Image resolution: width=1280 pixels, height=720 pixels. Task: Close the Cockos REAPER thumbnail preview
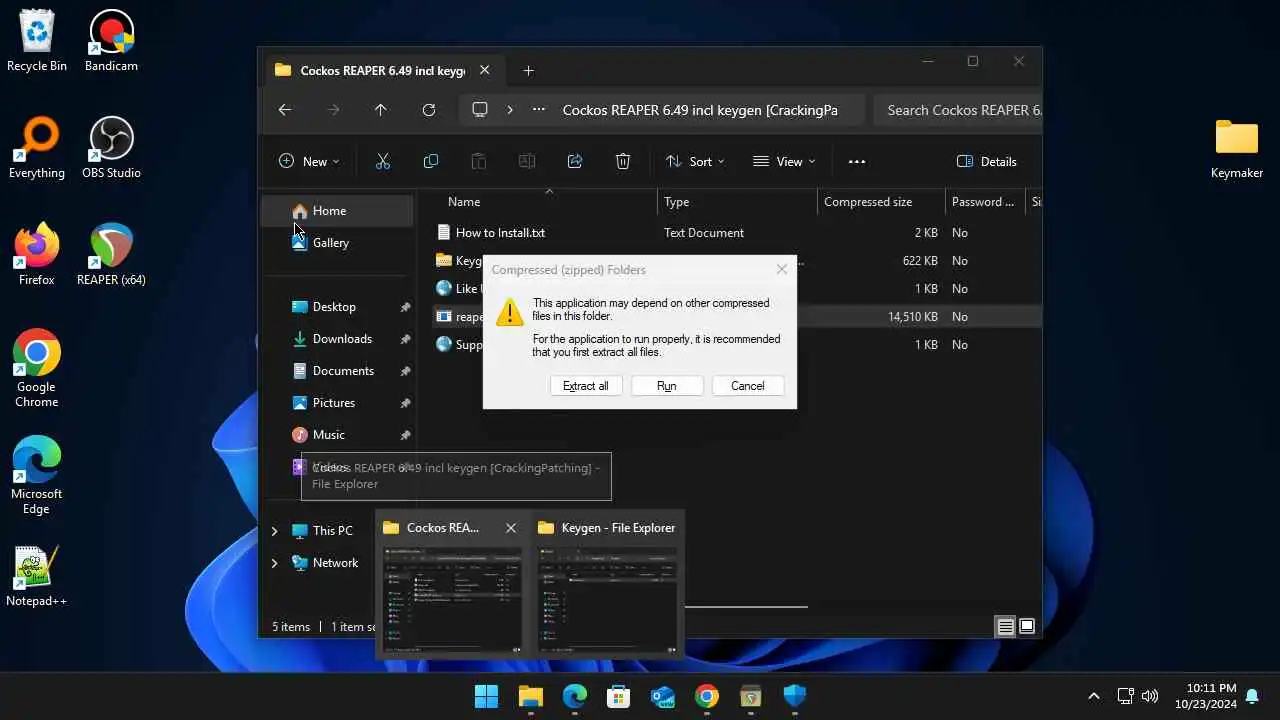(x=511, y=528)
